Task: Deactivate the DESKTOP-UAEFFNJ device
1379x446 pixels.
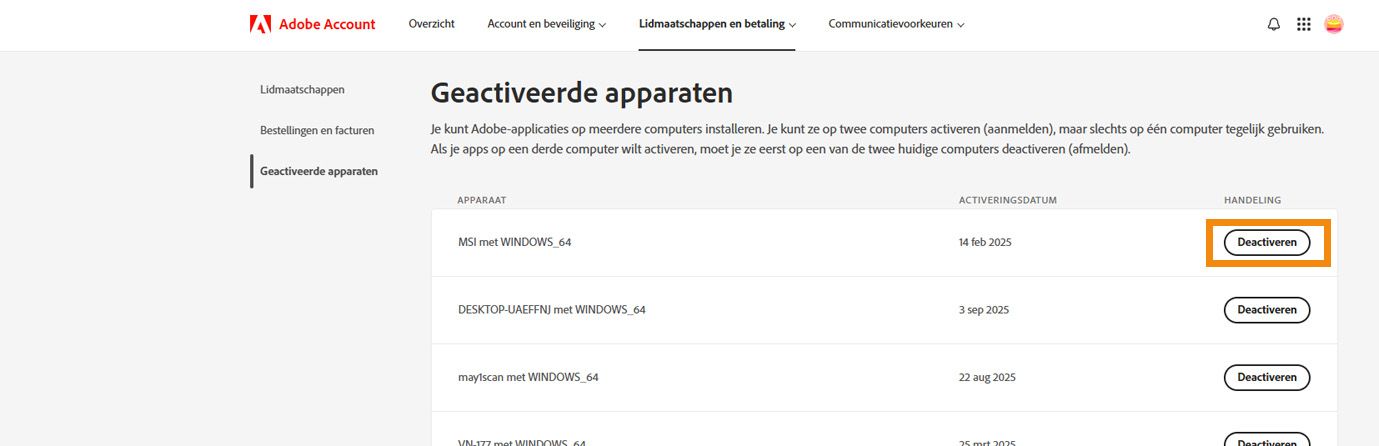Action: click(1267, 310)
